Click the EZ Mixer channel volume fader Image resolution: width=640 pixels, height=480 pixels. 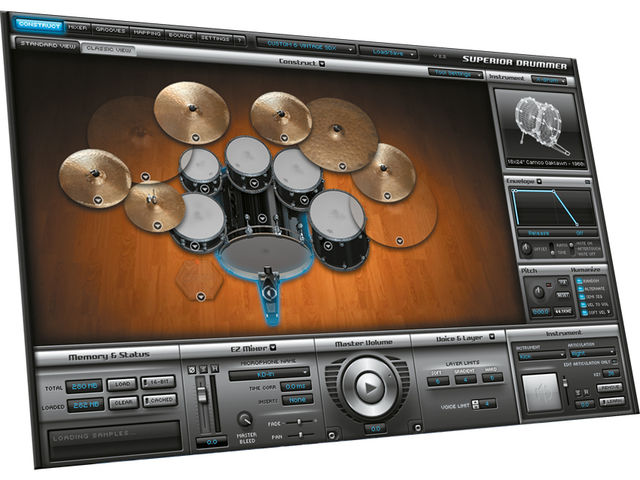201,394
